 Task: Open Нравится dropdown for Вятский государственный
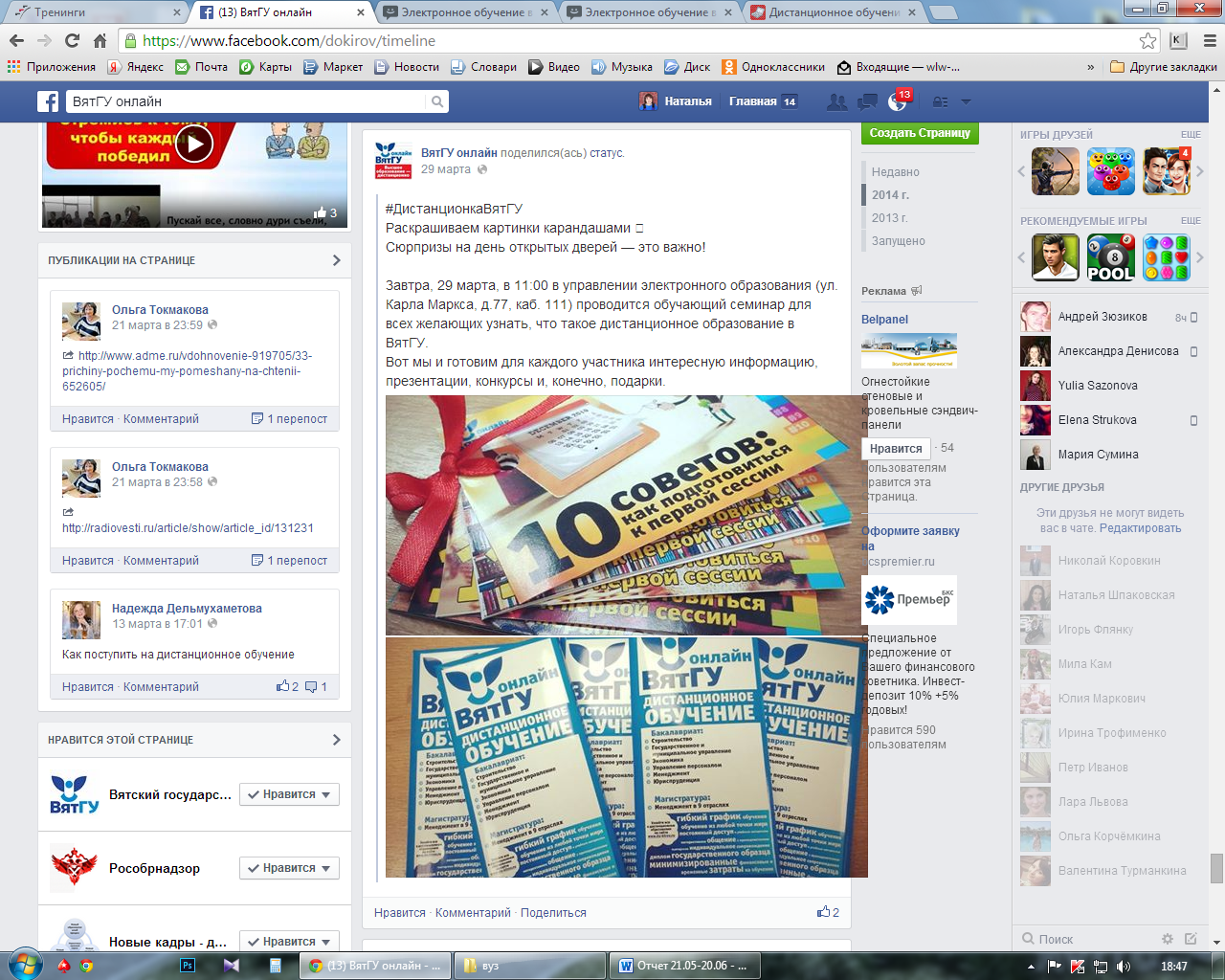pos(289,794)
